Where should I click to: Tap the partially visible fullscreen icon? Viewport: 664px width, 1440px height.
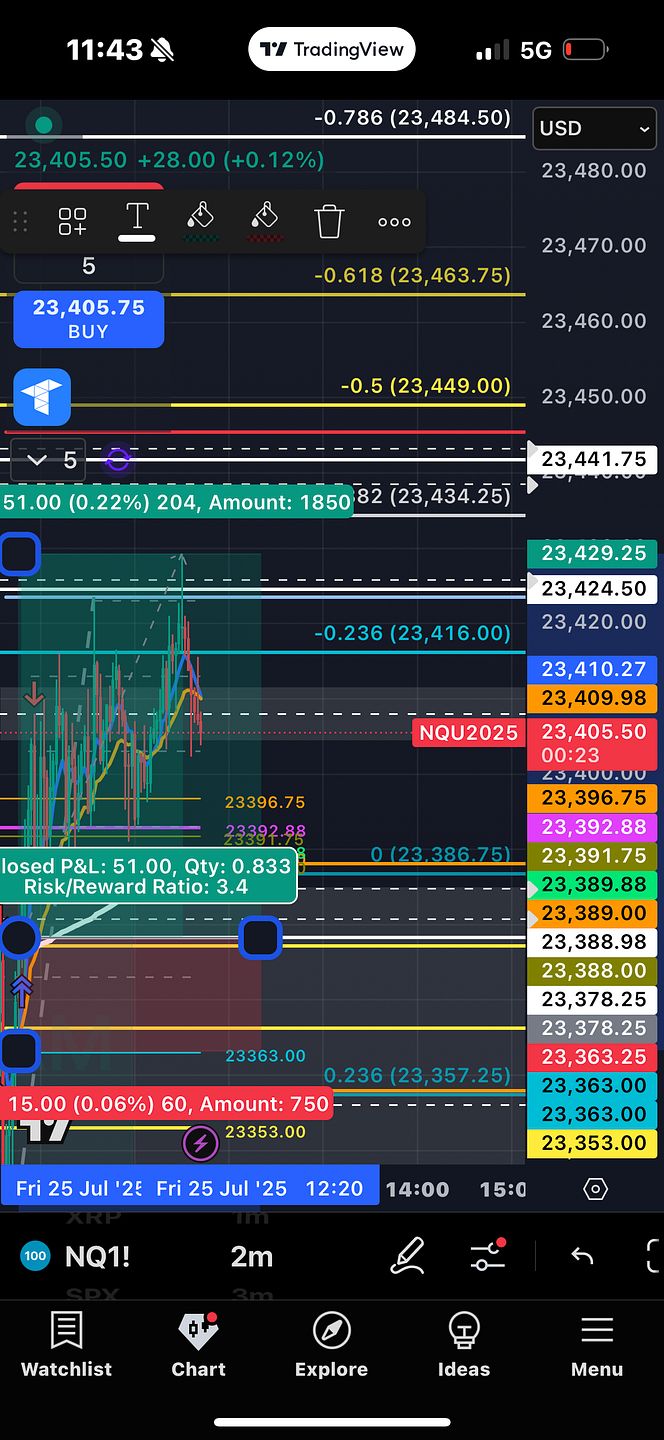click(655, 1256)
